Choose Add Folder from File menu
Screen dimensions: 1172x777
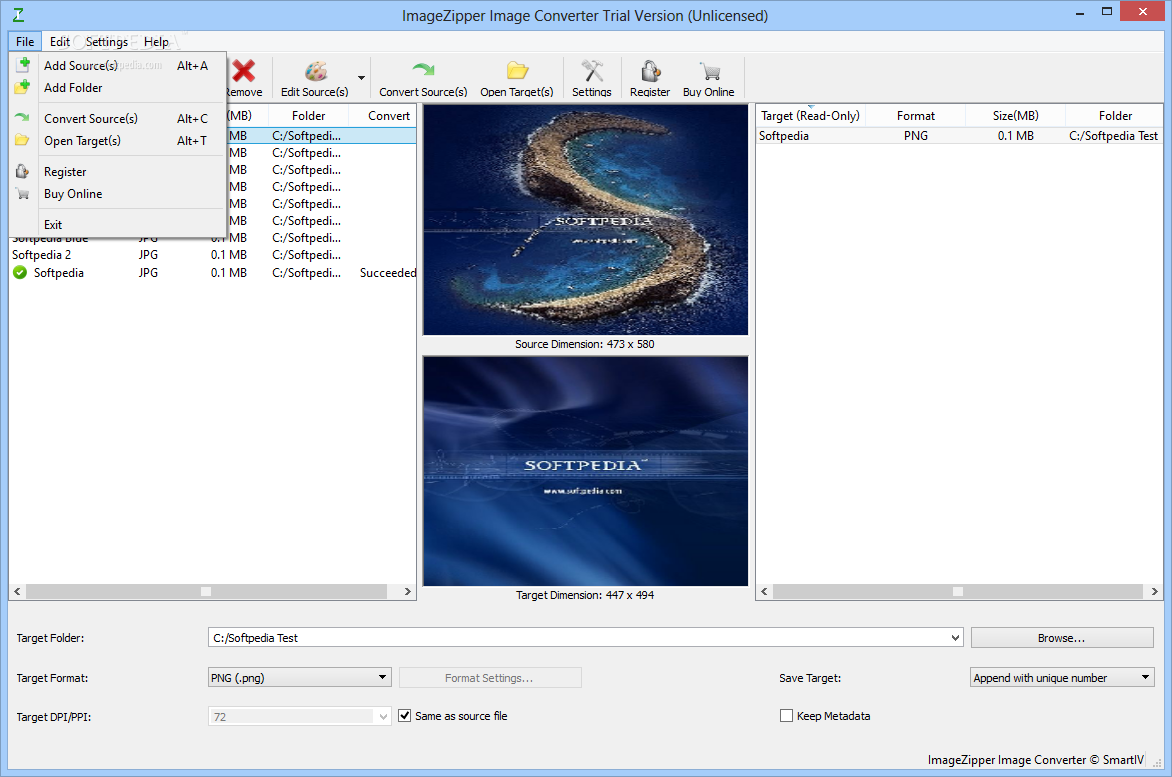tap(118, 87)
